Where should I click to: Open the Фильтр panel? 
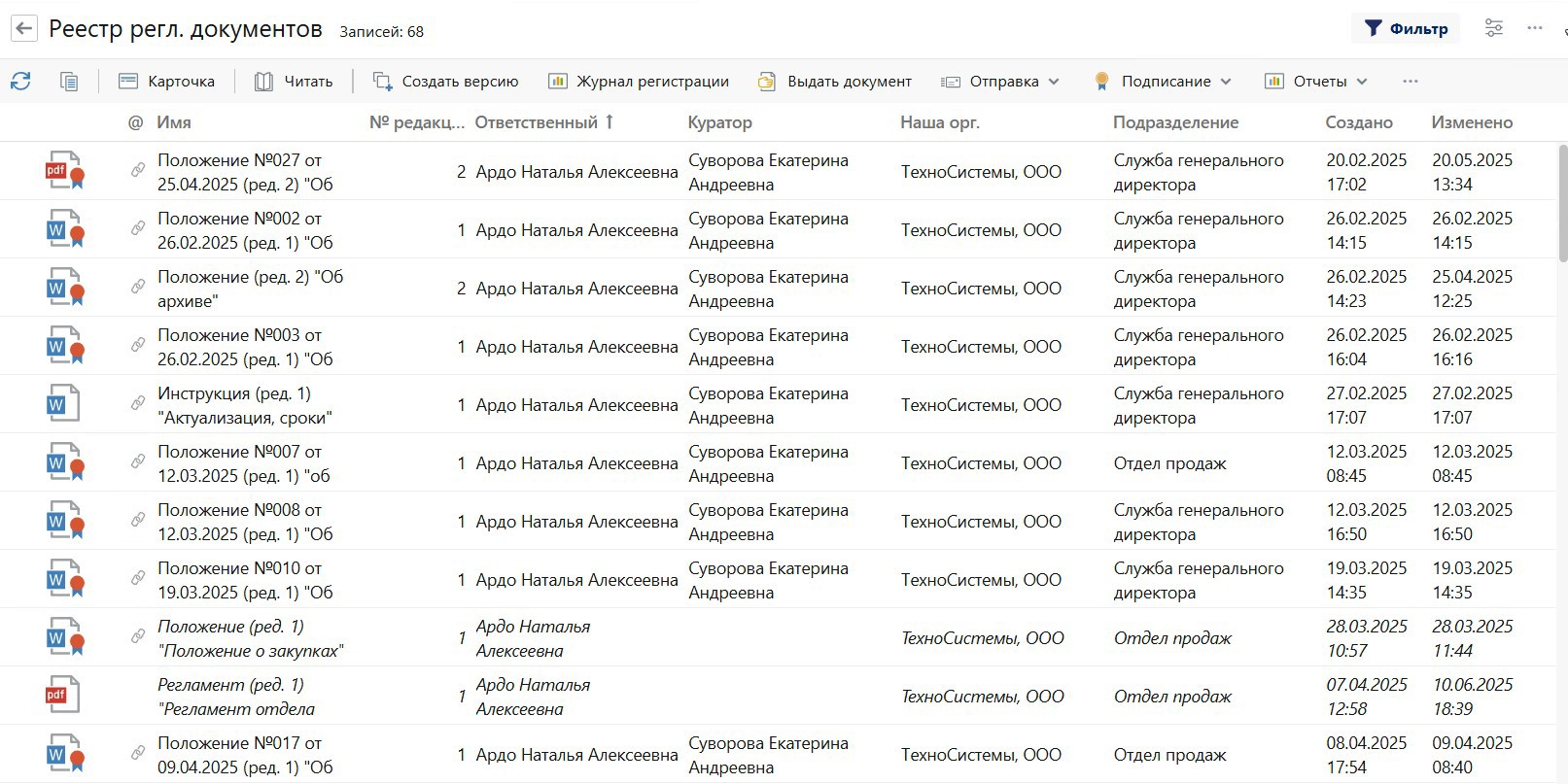(1407, 29)
